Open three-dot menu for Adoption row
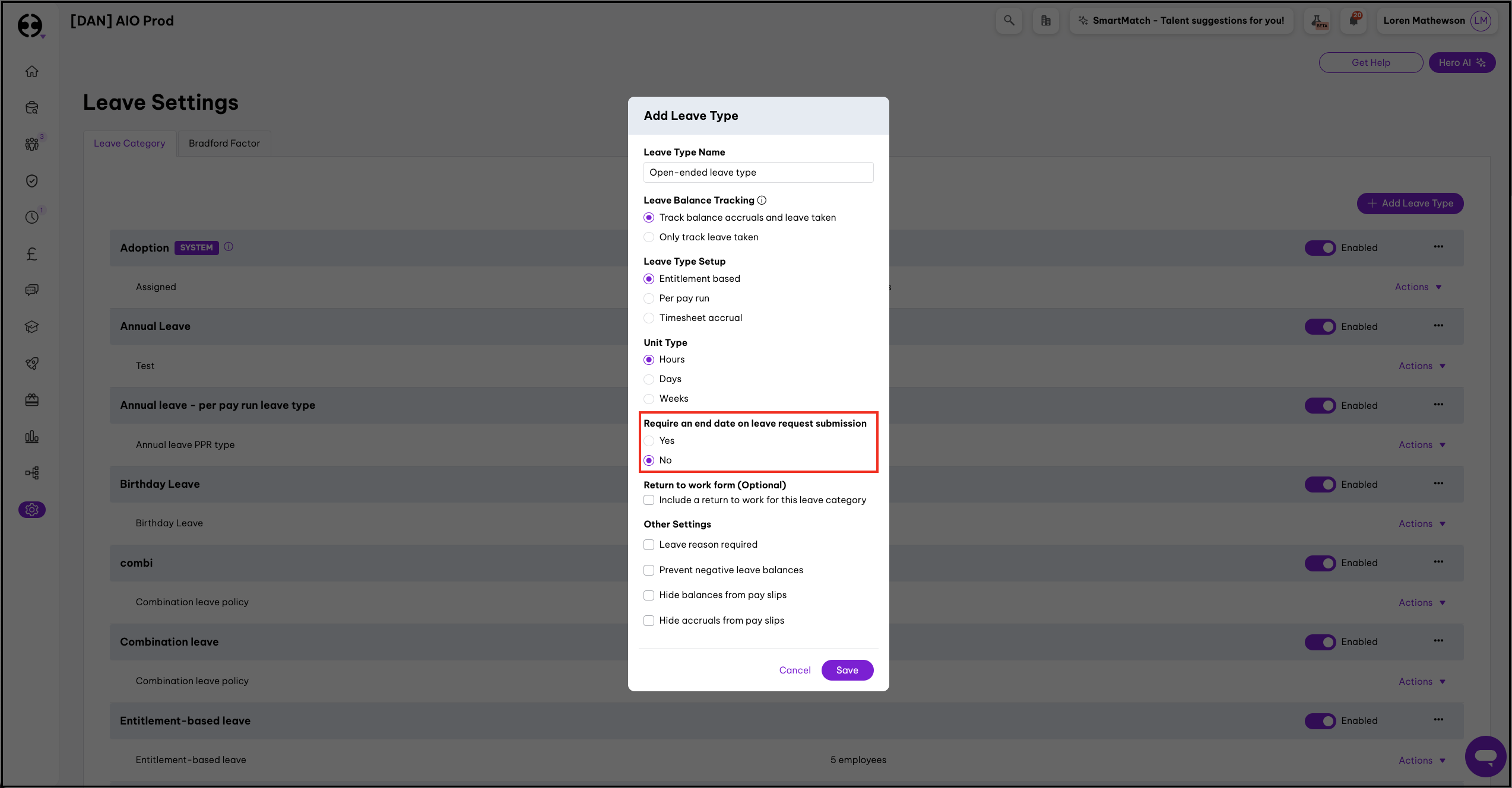Screen dimensions: 1512x788 click(1438, 247)
